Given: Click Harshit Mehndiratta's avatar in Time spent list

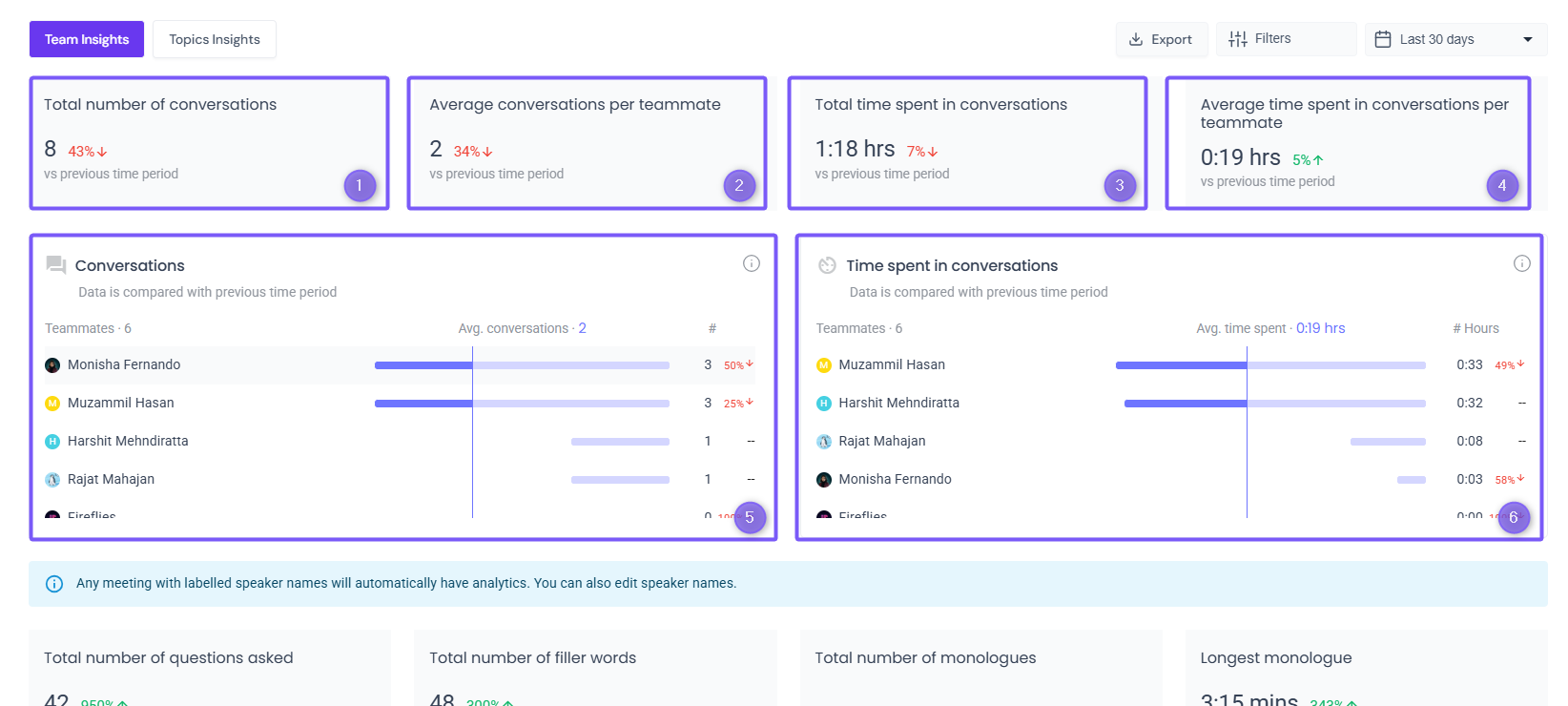Looking at the screenshot, I should point(824,404).
